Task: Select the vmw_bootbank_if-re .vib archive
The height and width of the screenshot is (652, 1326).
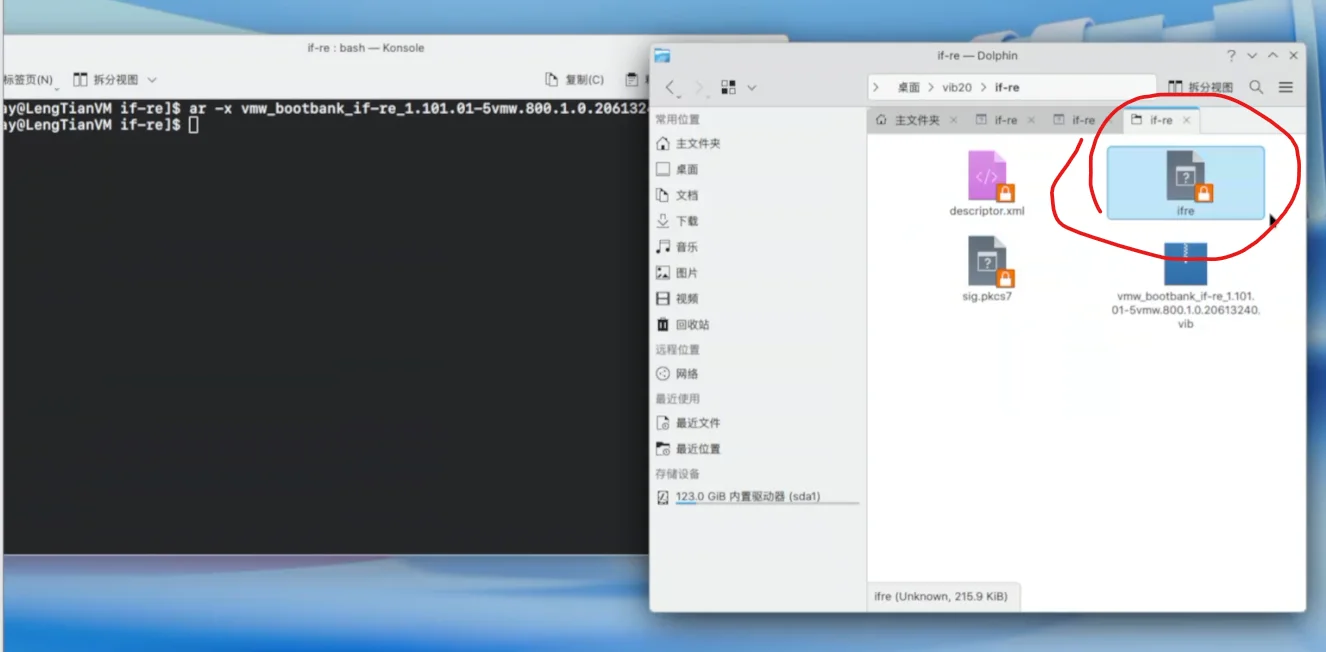Action: [x=1185, y=287]
